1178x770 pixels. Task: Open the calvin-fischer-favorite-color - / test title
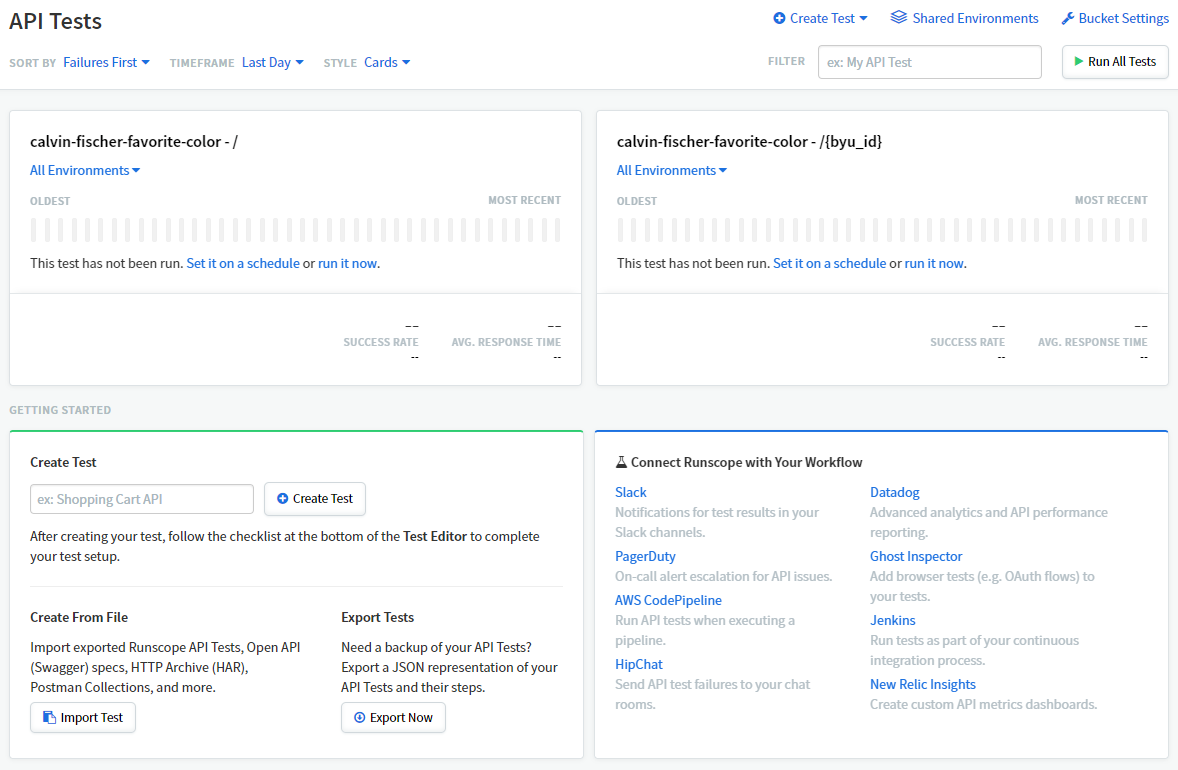[x=134, y=141]
